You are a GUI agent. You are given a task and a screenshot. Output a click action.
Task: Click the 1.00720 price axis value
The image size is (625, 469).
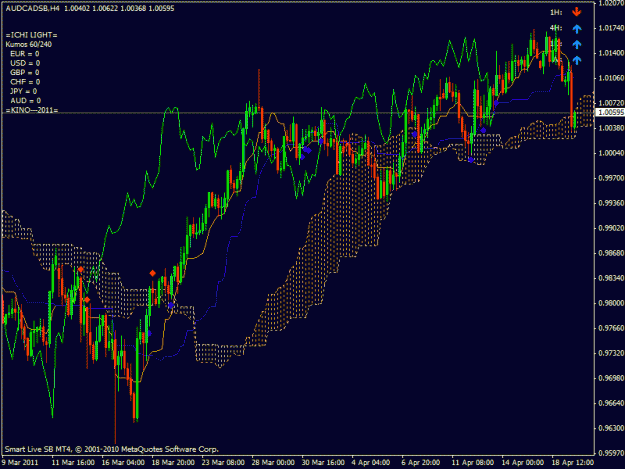(x=611, y=103)
